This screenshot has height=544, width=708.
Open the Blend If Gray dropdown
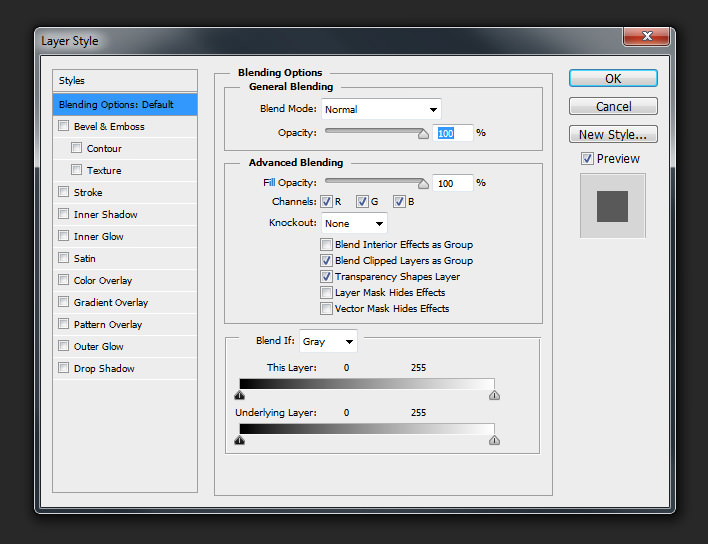pyautogui.click(x=328, y=341)
